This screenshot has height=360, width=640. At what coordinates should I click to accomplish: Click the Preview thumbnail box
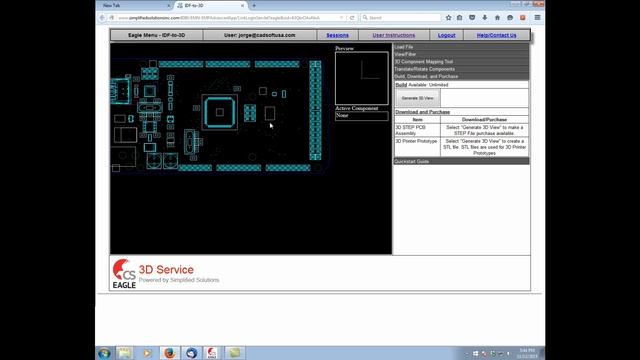362,78
